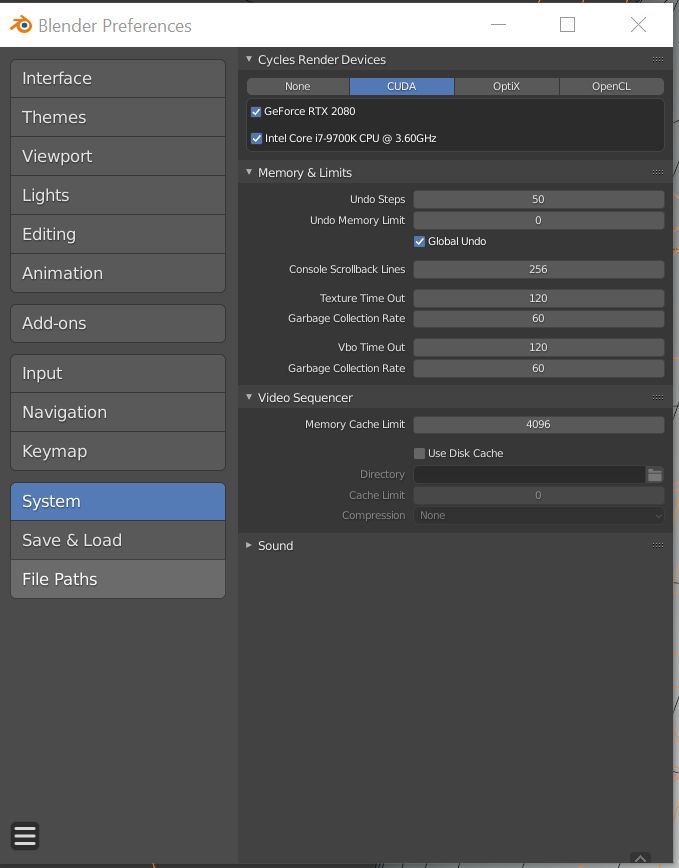Click Cycles Render Devices panel grip dots
Viewport: 679px width, 868px height.
click(x=657, y=59)
